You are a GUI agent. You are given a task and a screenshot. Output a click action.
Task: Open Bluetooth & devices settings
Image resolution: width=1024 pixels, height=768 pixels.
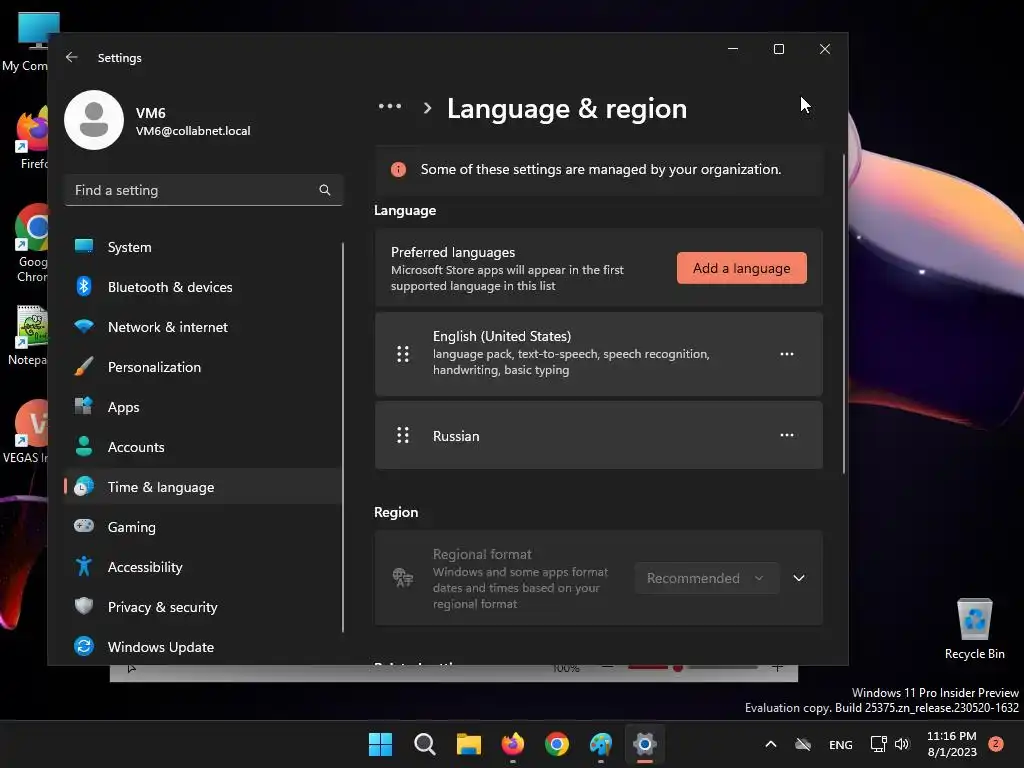coord(202,287)
